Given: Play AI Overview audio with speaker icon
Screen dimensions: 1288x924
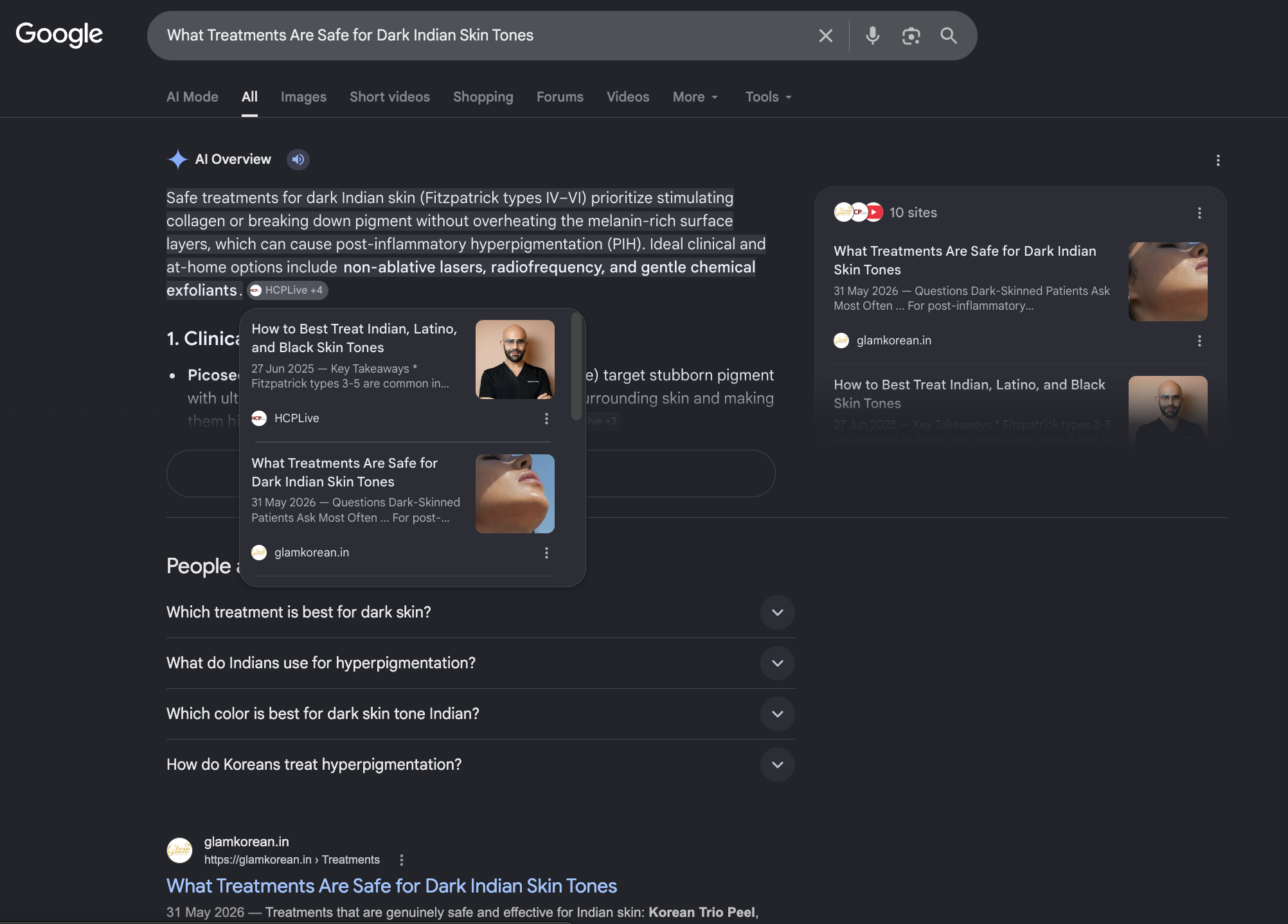Looking at the screenshot, I should pyautogui.click(x=298, y=159).
